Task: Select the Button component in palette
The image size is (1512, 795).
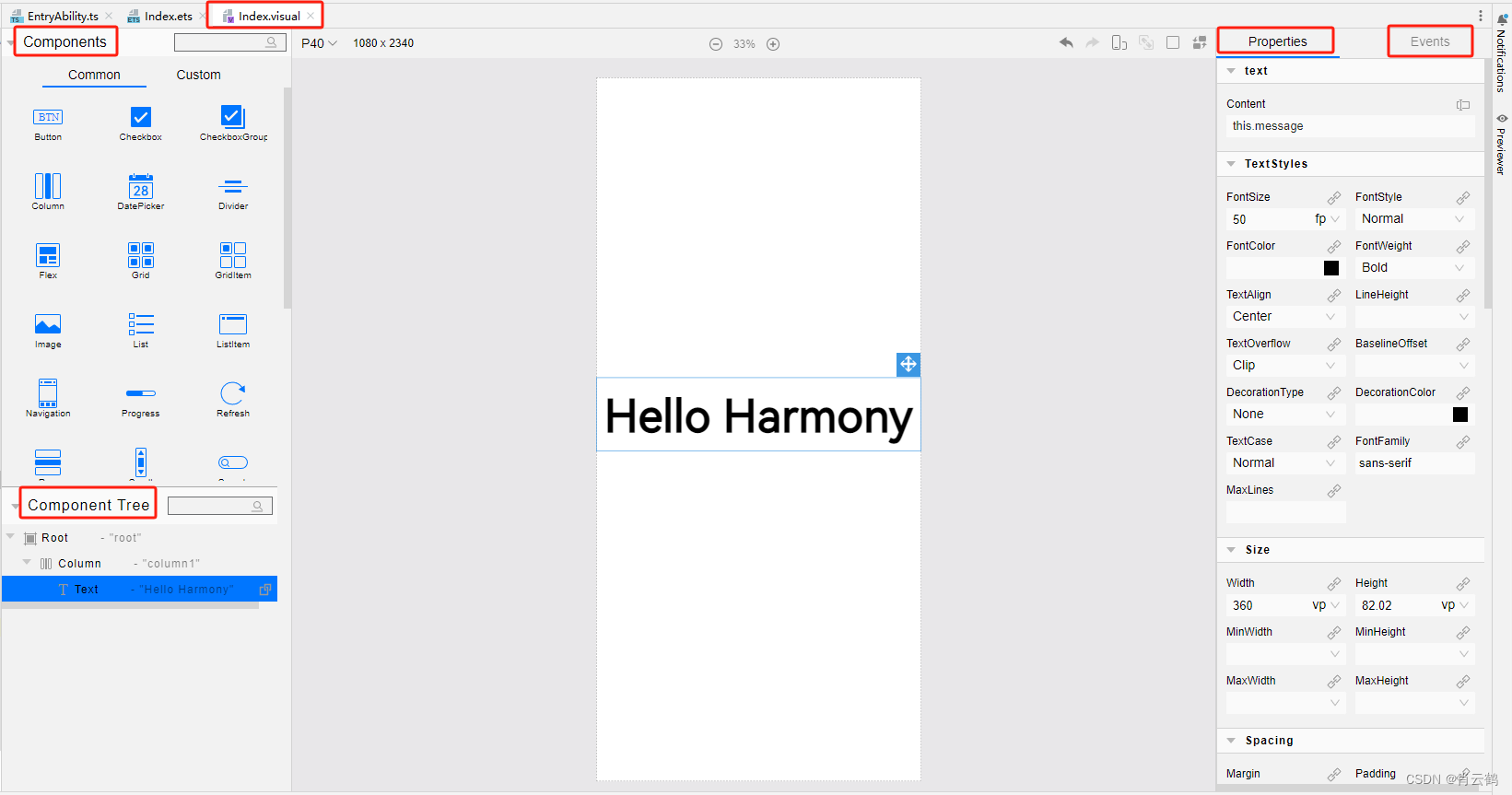Action: [48, 123]
